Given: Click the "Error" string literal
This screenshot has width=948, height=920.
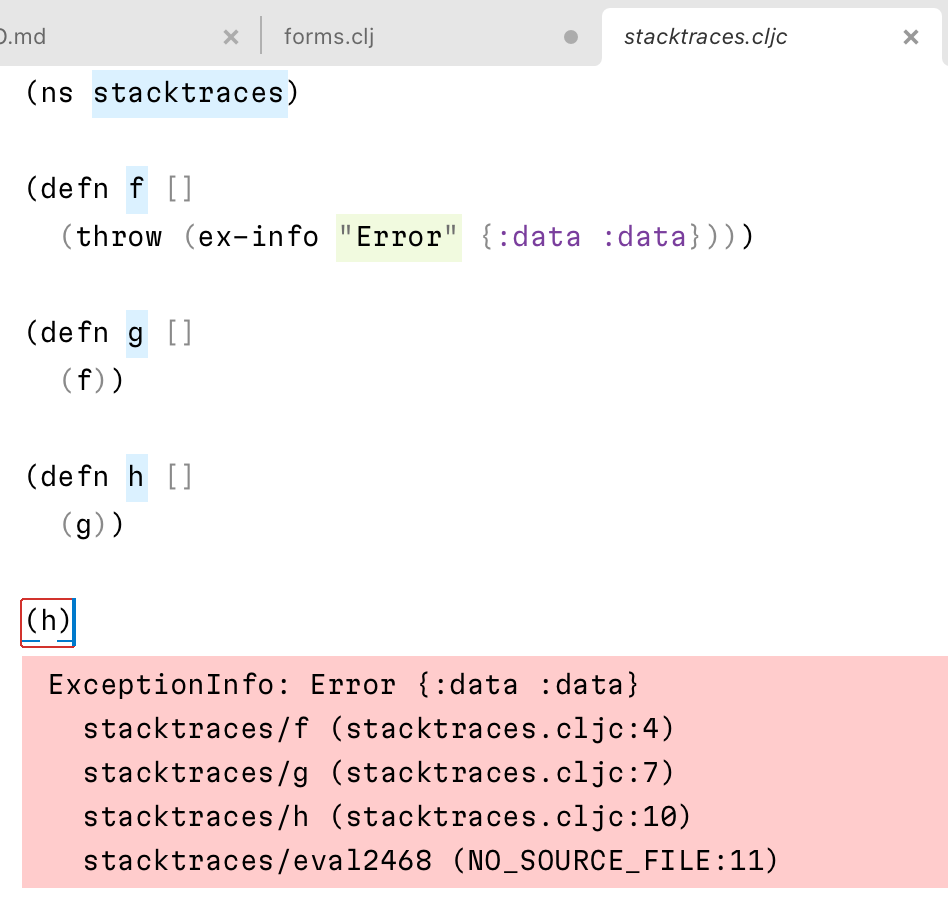Looking at the screenshot, I should pyautogui.click(x=398, y=238).
